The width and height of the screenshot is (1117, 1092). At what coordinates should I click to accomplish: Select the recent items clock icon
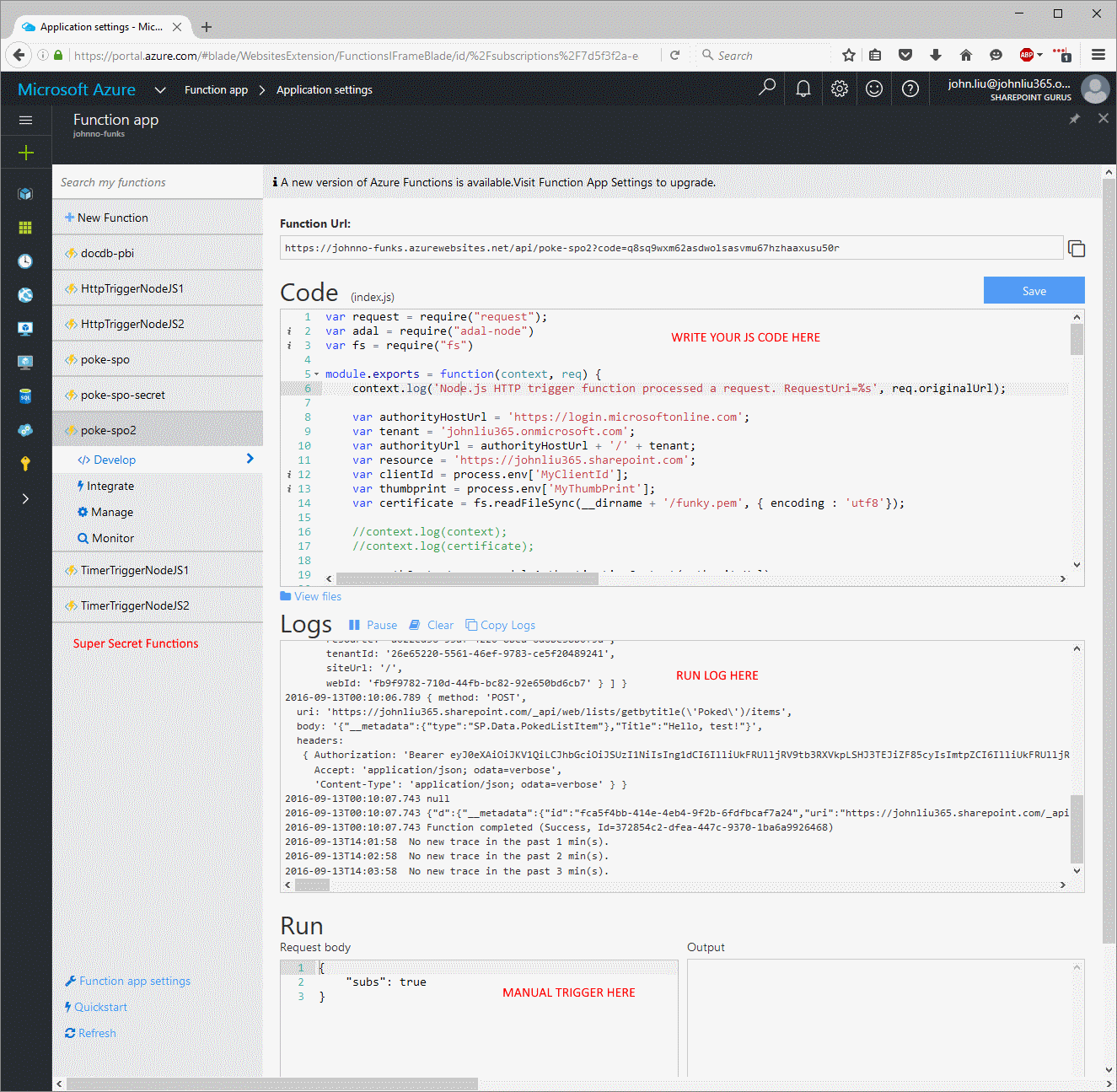pyautogui.click(x=25, y=261)
